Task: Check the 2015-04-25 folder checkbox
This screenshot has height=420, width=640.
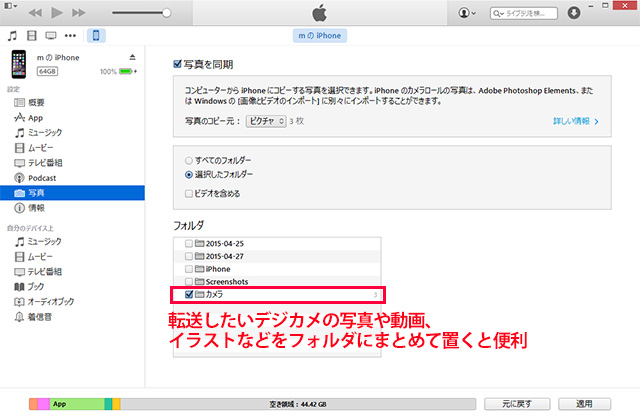Action: click(189, 244)
